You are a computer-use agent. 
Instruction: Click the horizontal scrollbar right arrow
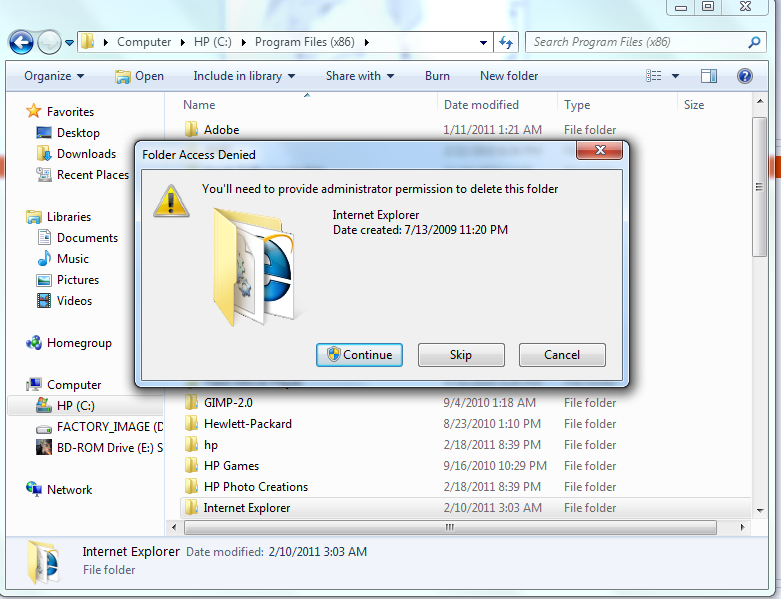pyautogui.click(x=742, y=527)
